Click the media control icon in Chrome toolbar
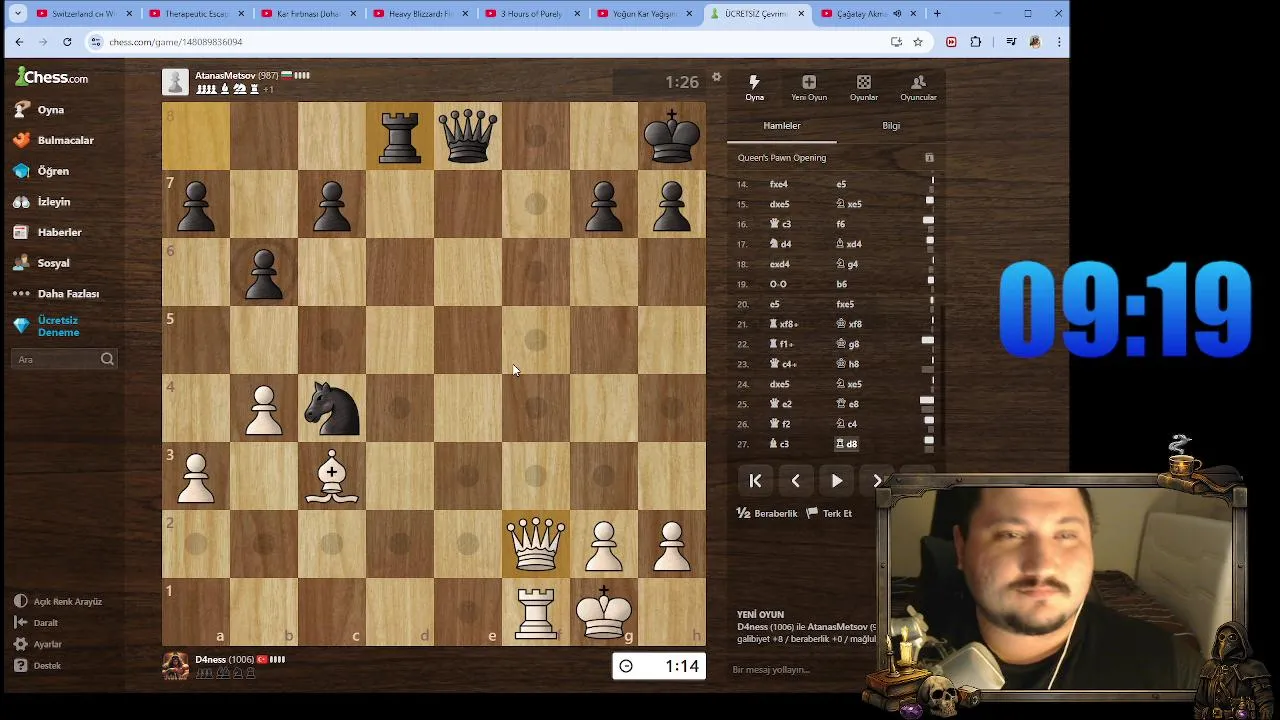The image size is (1280, 720). point(1012,42)
